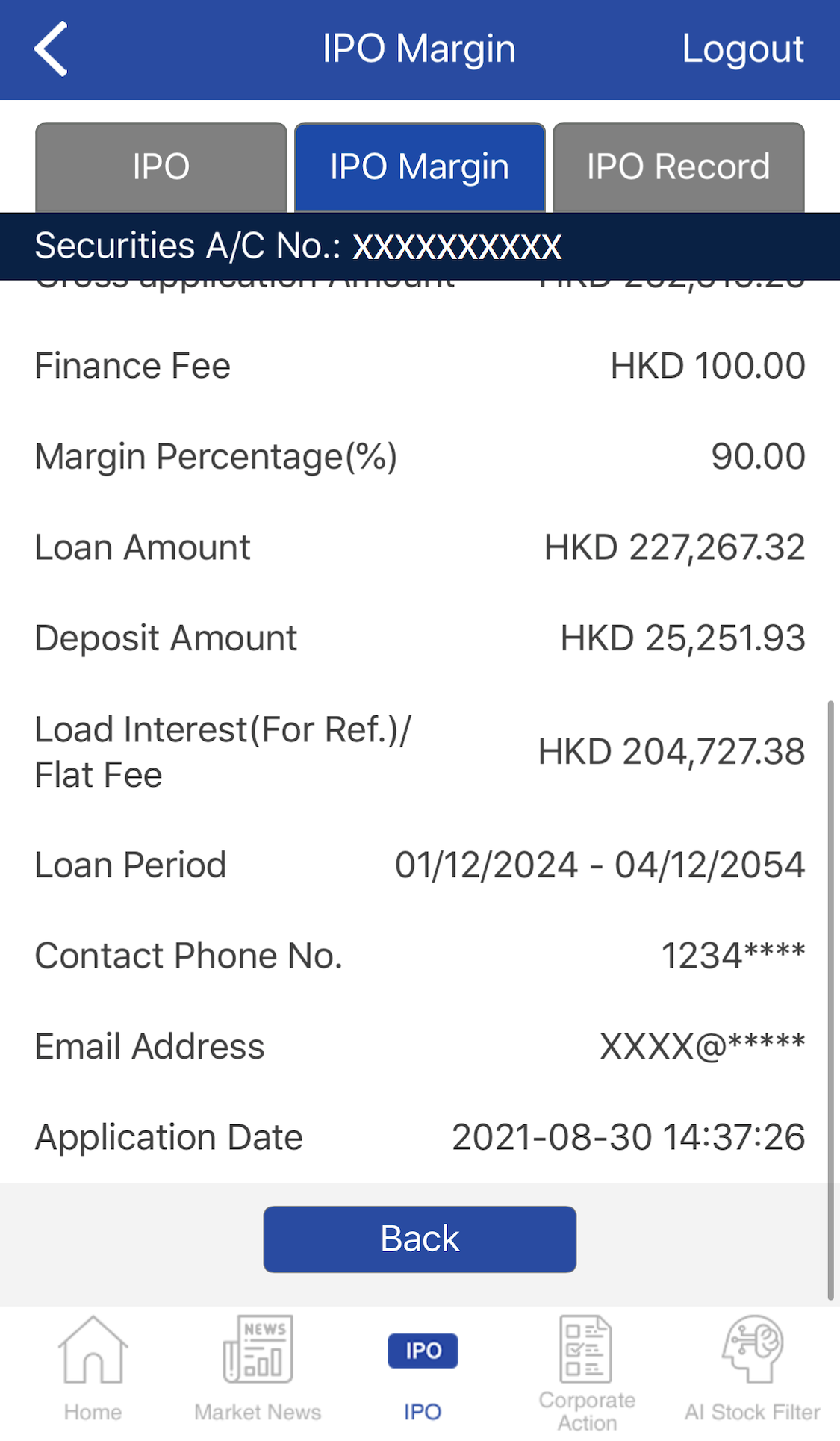Tap the back arrow icon in header
Viewport: 840px width, 1441px height.
click(x=51, y=49)
